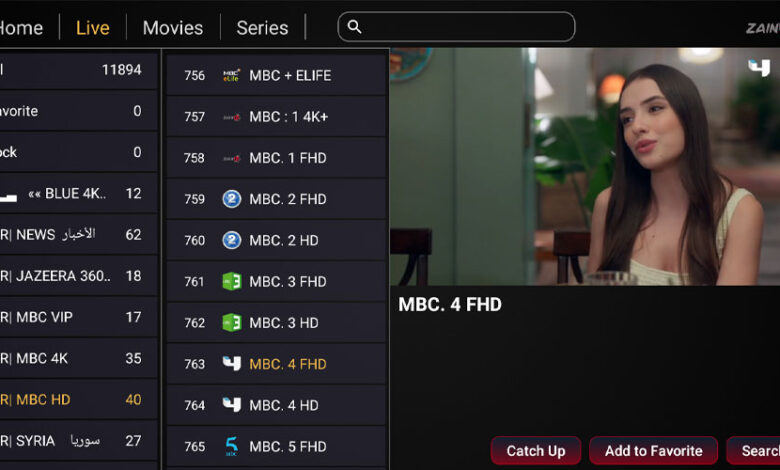Image resolution: width=780 pixels, height=470 pixels.
Task: Click the MBC 5 FHD logo icon
Action: pos(231,446)
